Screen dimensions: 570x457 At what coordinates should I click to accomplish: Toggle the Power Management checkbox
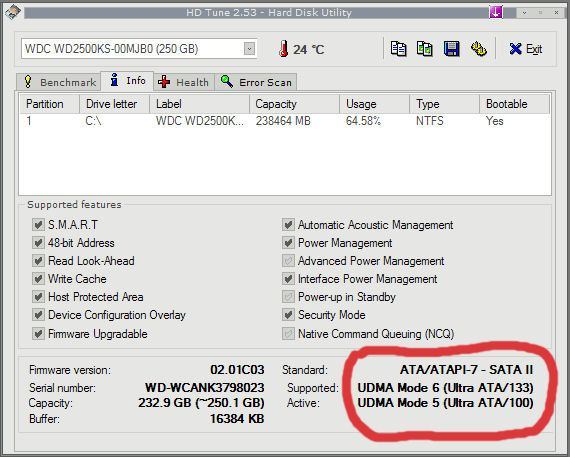(x=288, y=242)
